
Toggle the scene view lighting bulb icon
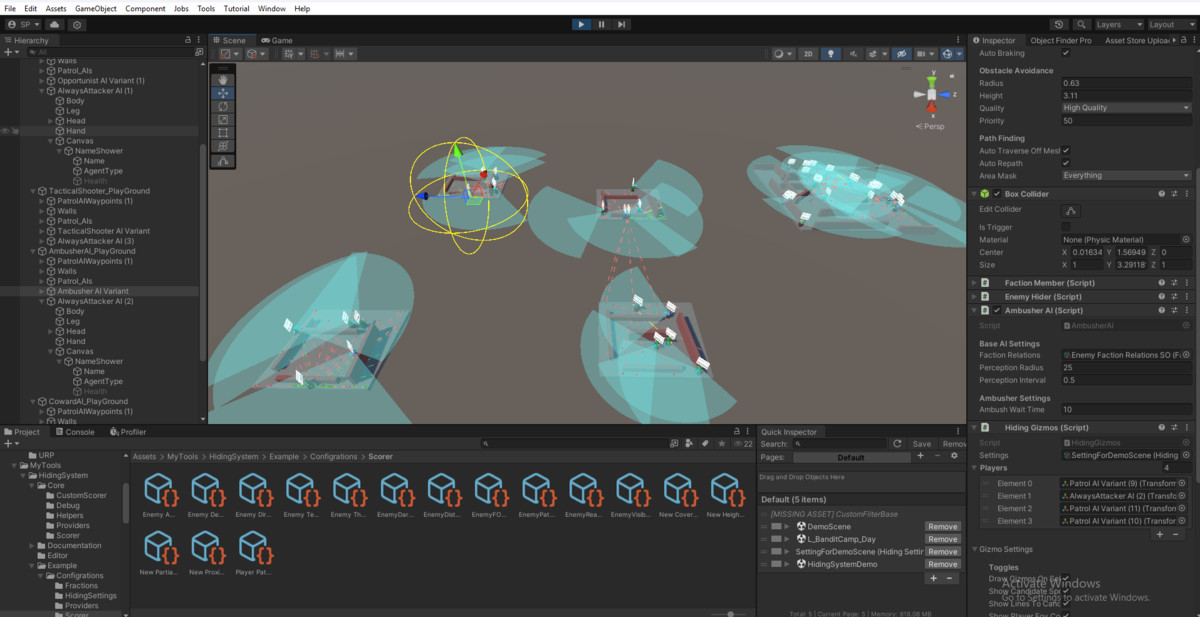point(830,54)
